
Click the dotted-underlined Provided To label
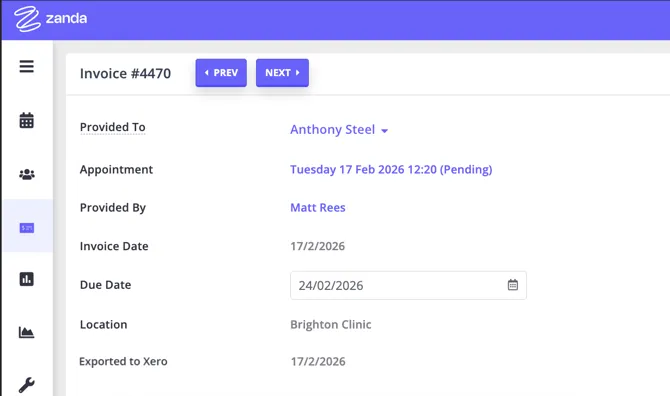click(112, 127)
